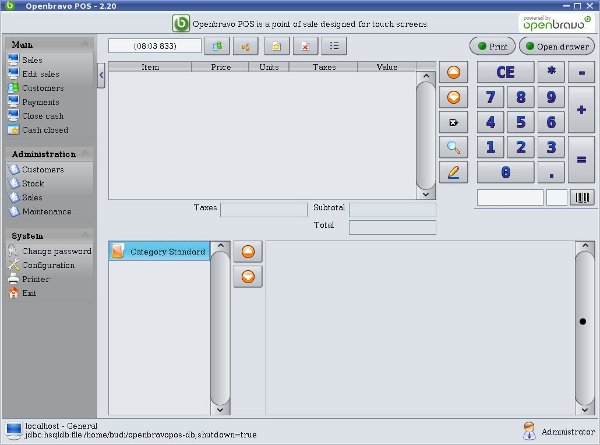This screenshot has width=600, height=445.
Task: Edit the ticket line with pencil icon
Action: tap(453, 172)
